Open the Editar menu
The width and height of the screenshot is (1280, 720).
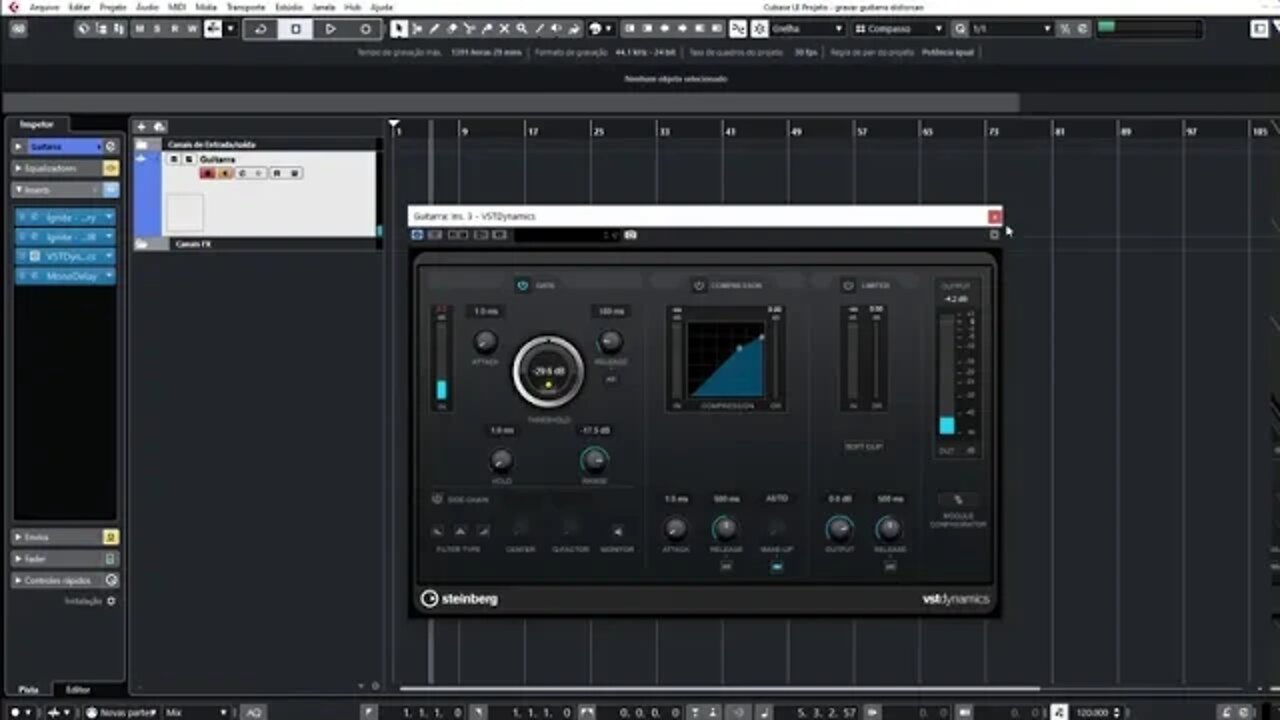pos(79,6)
